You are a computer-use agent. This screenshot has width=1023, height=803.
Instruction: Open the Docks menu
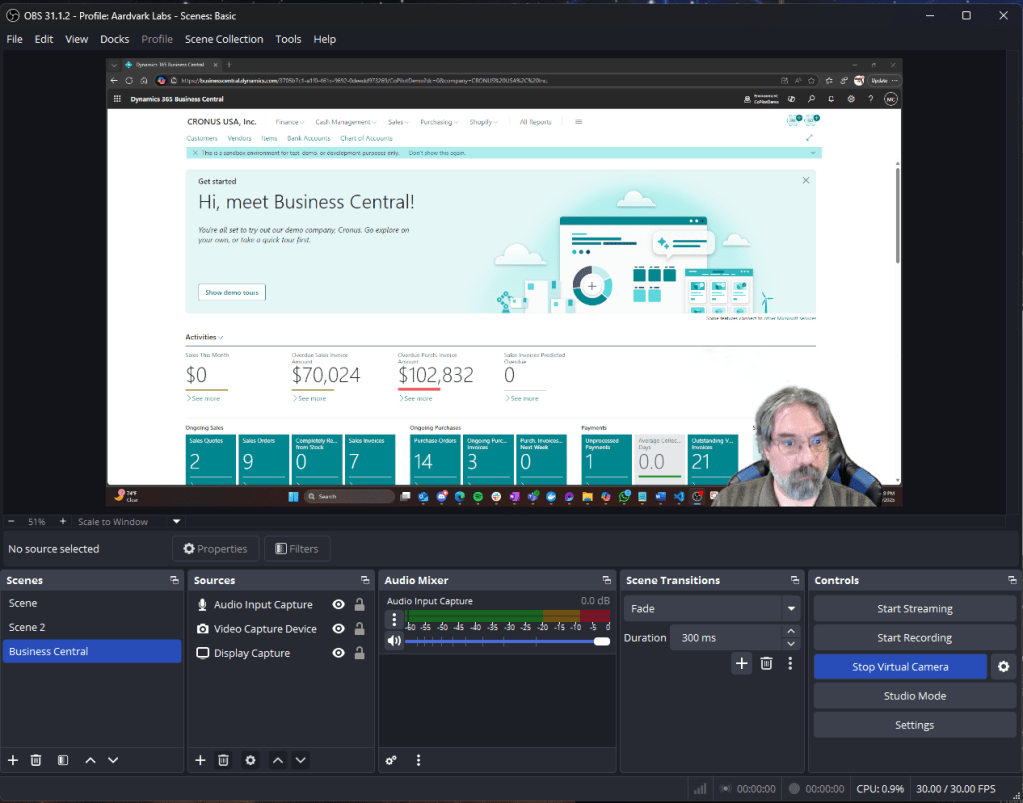114,39
